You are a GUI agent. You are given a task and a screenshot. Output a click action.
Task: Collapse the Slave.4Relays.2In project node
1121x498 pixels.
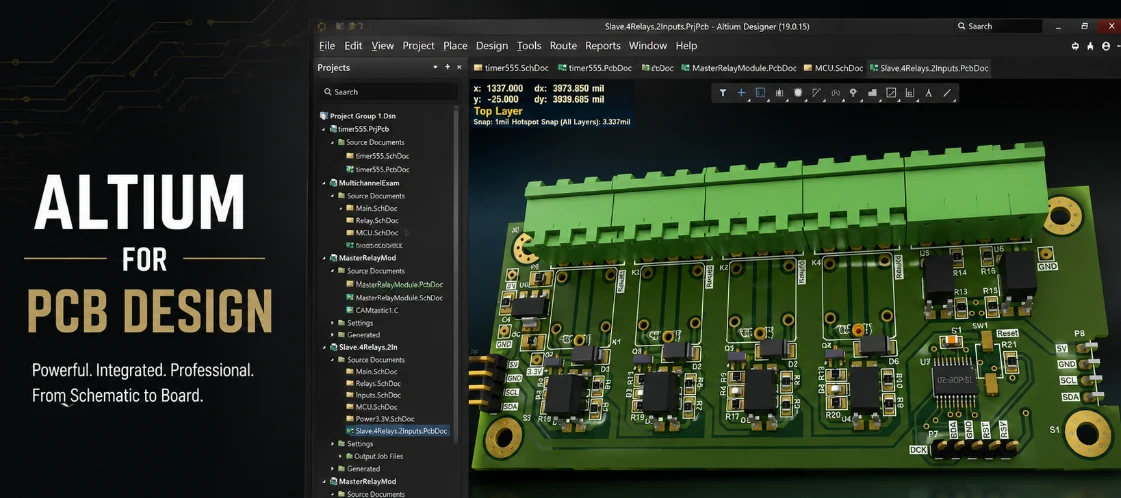click(x=324, y=347)
